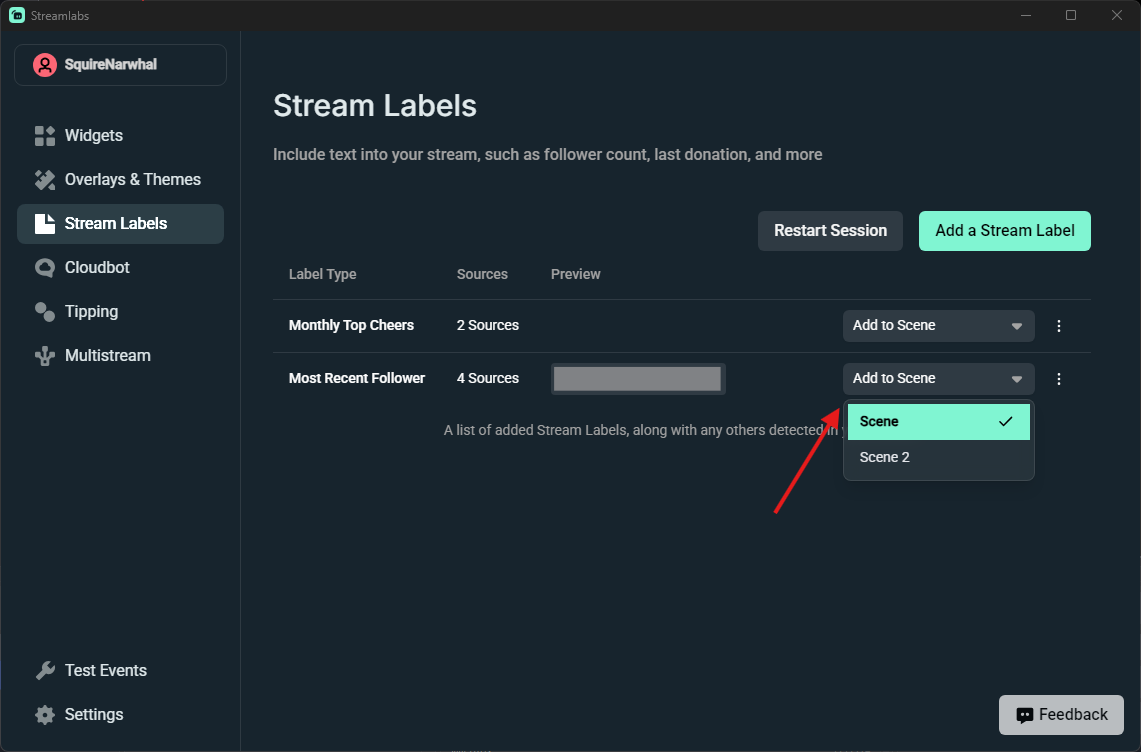The height and width of the screenshot is (752, 1141).
Task: Send Feedback using the bottom-right button
Action: 1061,714
